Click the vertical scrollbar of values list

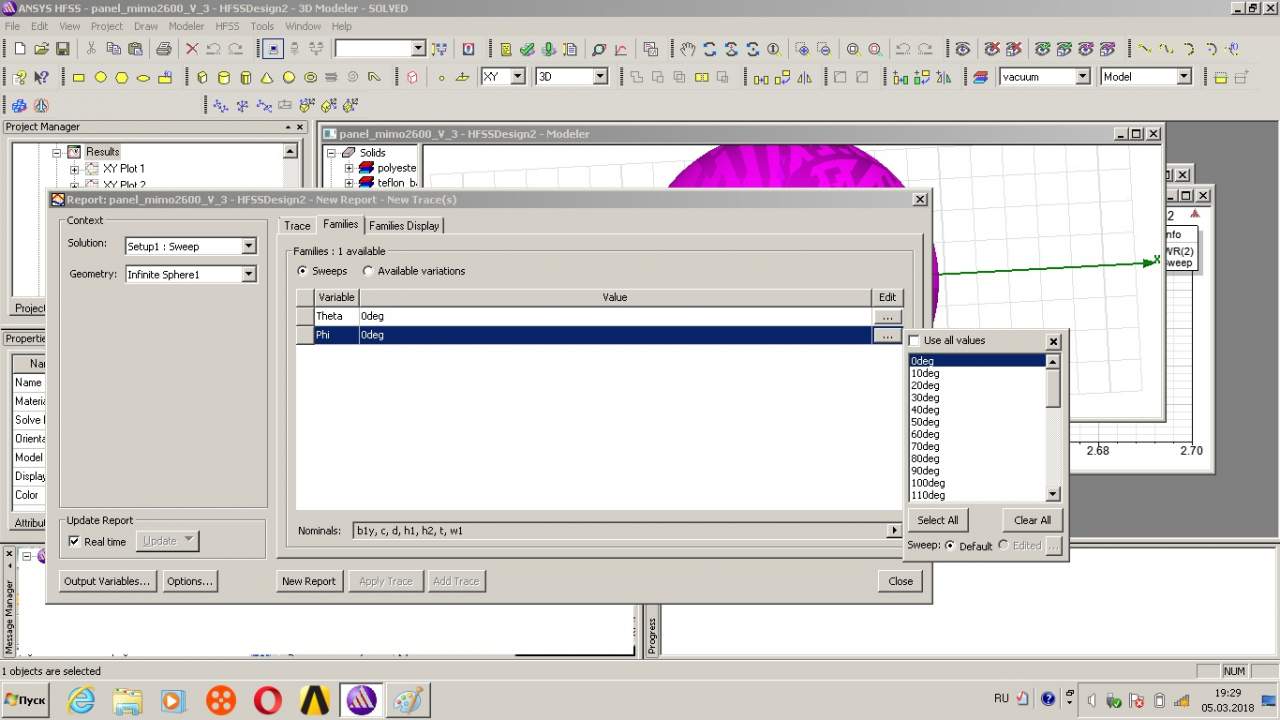click(x=1053, y=428)
